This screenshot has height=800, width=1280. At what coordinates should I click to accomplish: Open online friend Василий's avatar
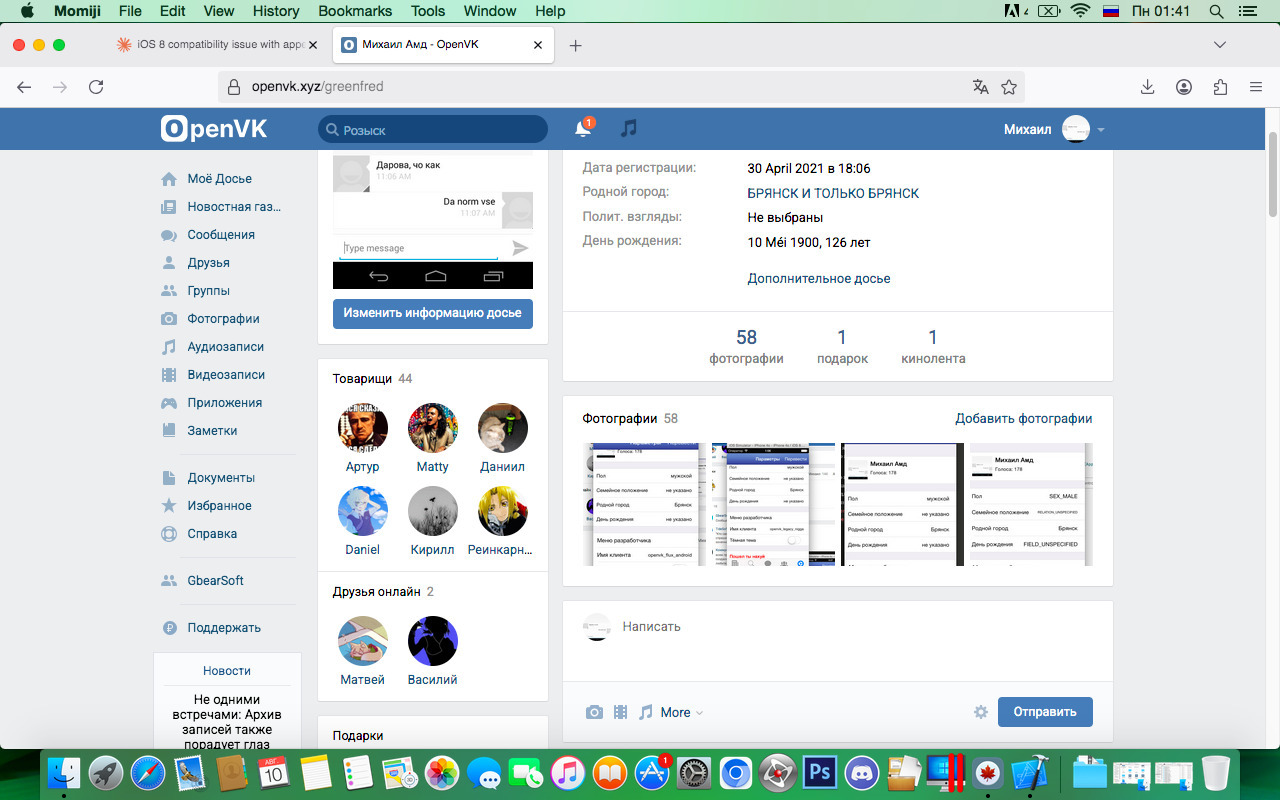tap(433, 641)
